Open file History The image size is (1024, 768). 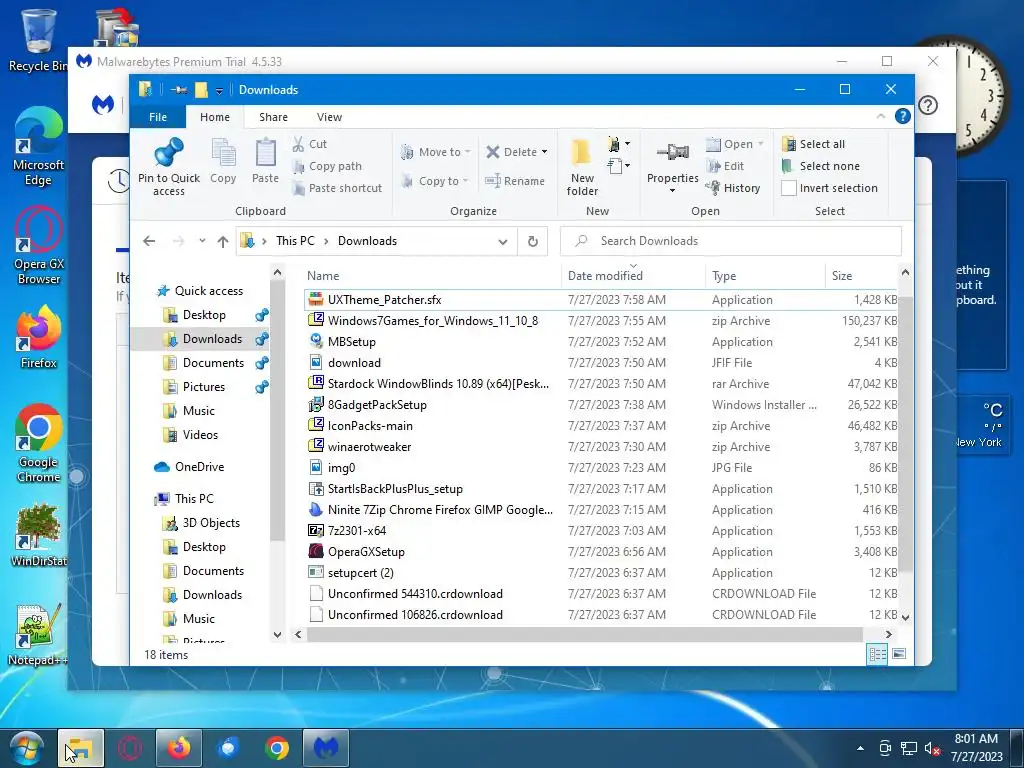733,188
